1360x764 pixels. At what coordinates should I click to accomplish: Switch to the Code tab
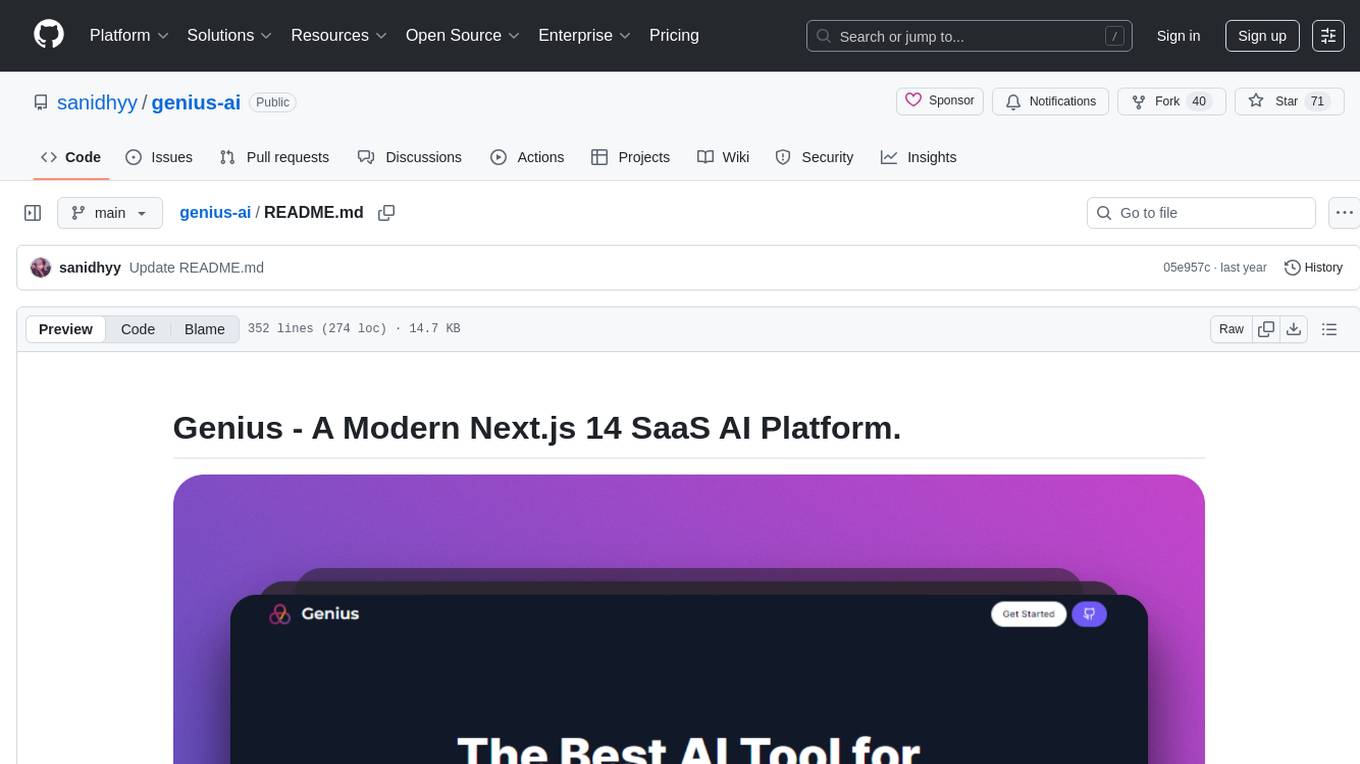pyautogui.click(x=71, y=157)
